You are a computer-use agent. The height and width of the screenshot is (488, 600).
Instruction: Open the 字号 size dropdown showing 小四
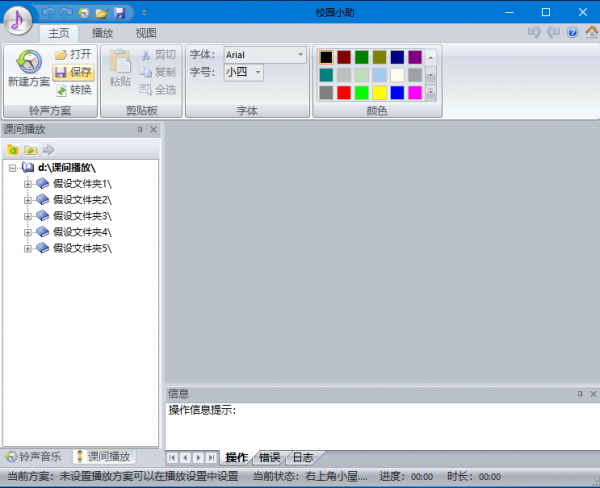coord(258,72)
